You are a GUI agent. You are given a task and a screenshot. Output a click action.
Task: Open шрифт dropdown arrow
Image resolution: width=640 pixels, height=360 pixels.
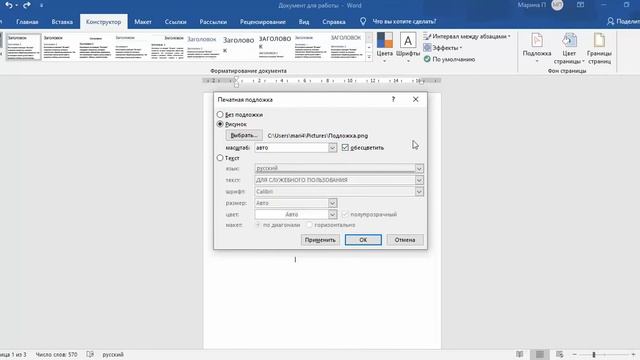419,191
